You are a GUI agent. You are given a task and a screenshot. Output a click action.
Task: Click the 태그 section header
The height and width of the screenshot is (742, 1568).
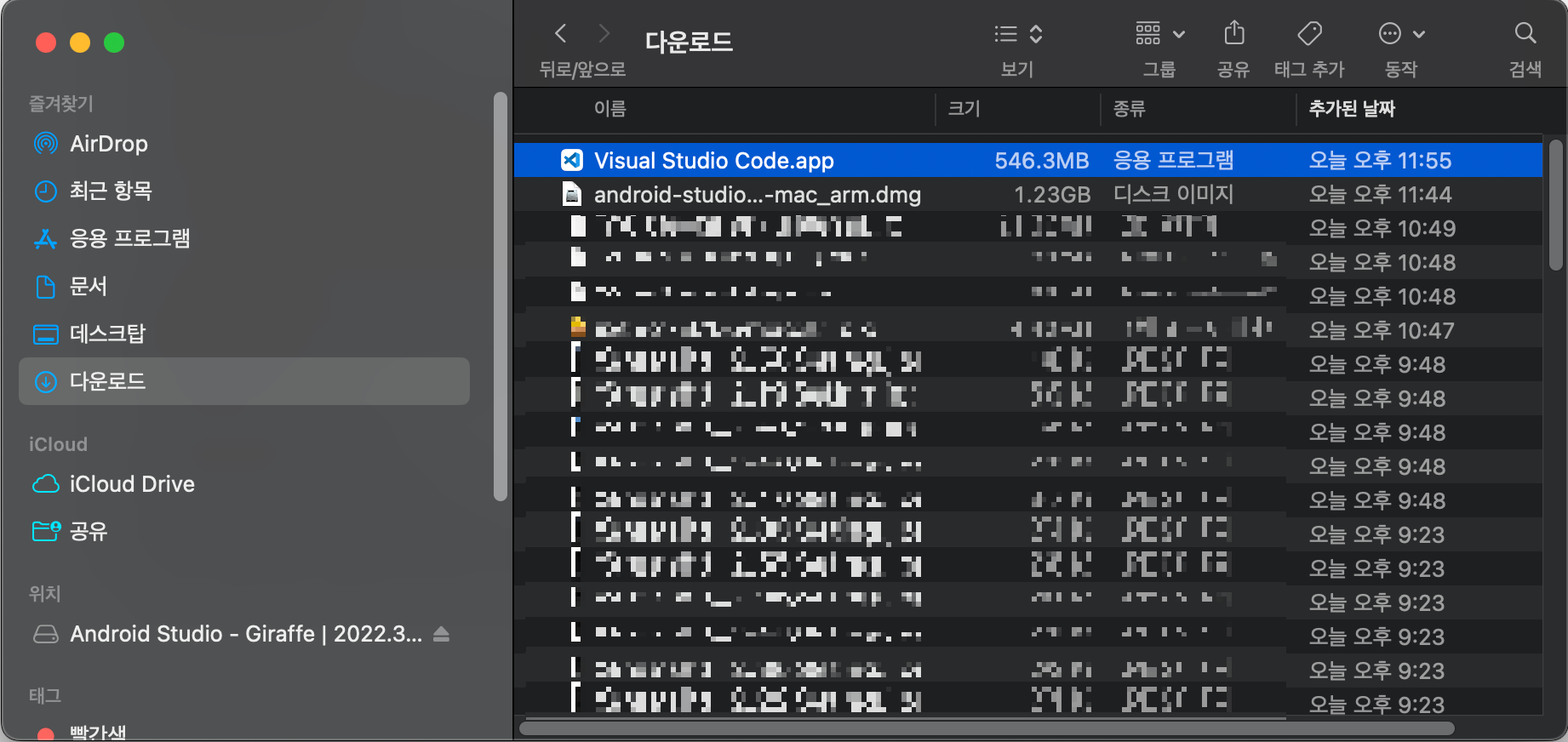point(45,696)
